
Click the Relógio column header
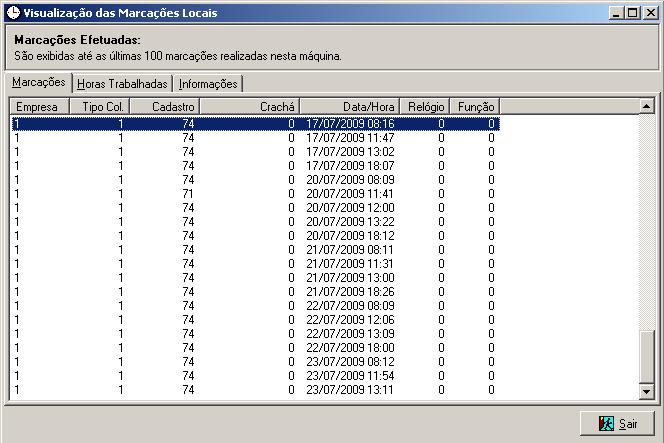[425, 106]
